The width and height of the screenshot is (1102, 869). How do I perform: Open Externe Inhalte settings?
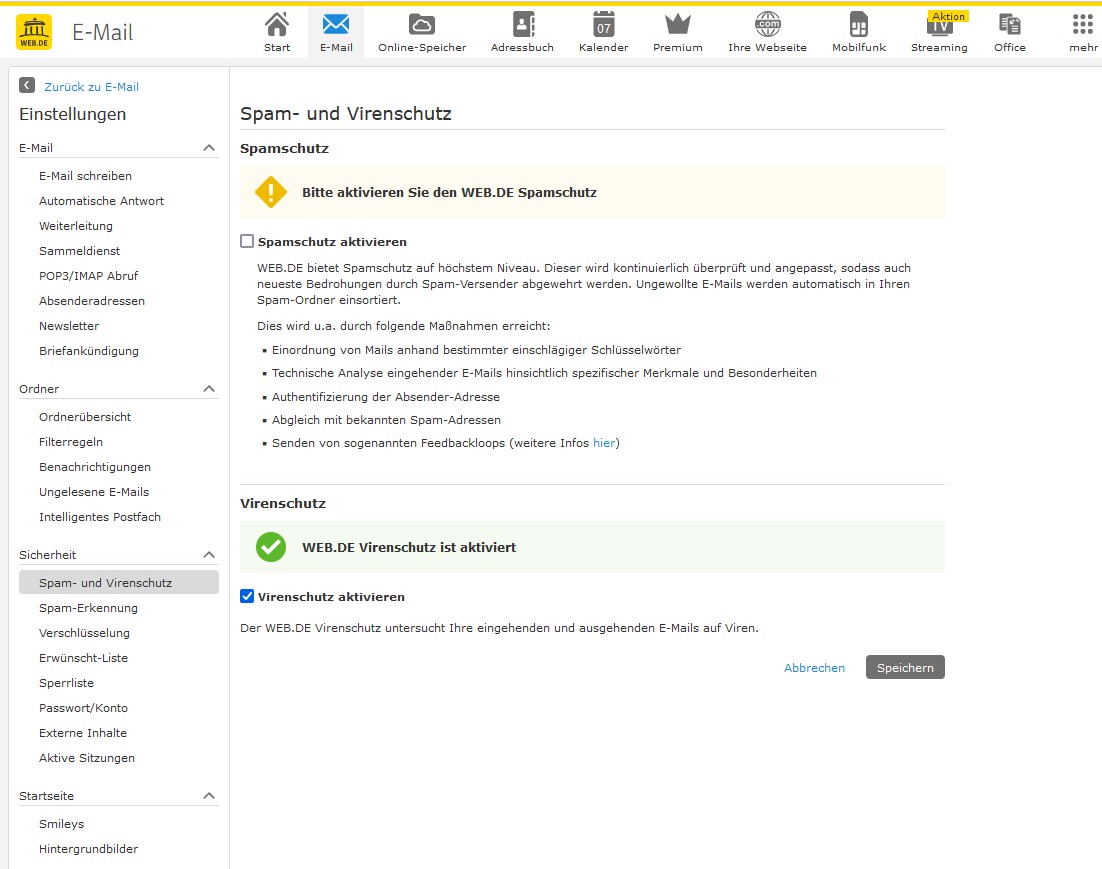coord(83,733)
